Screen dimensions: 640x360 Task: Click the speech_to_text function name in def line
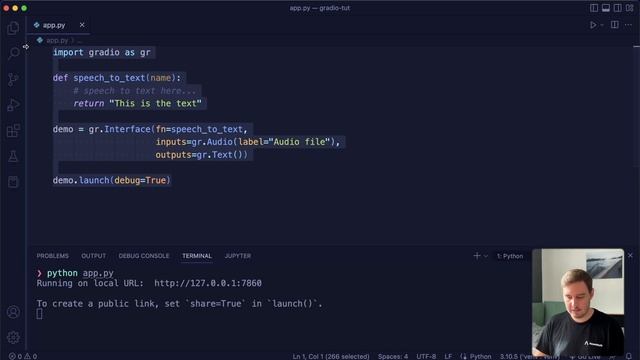point(109,78)
